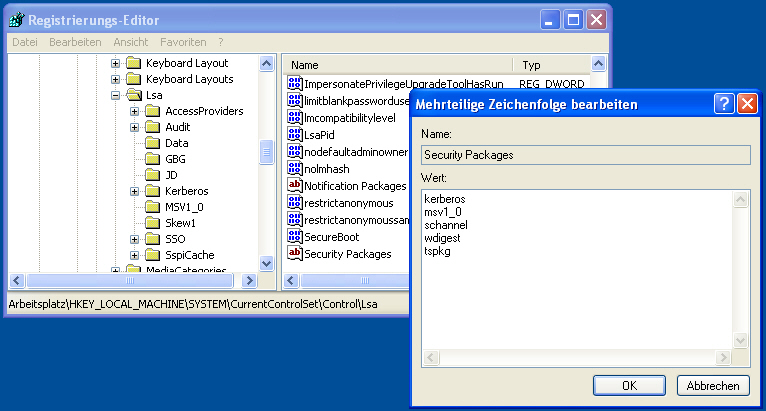Confirm the dialog with OK
This screenshot has height=411, width=766.
629,386
